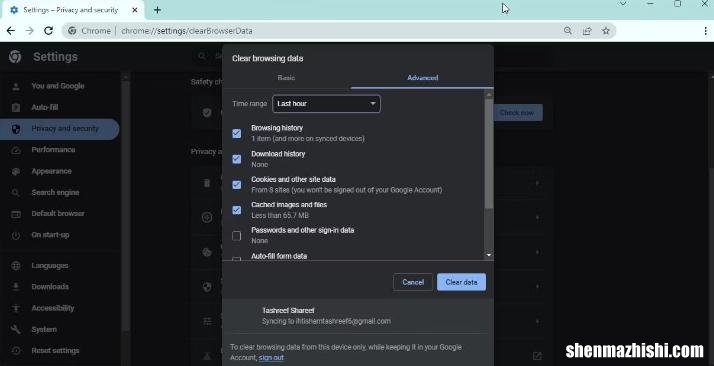
Task: Click the download icon beside Downloads
Action: coord(16,287)
